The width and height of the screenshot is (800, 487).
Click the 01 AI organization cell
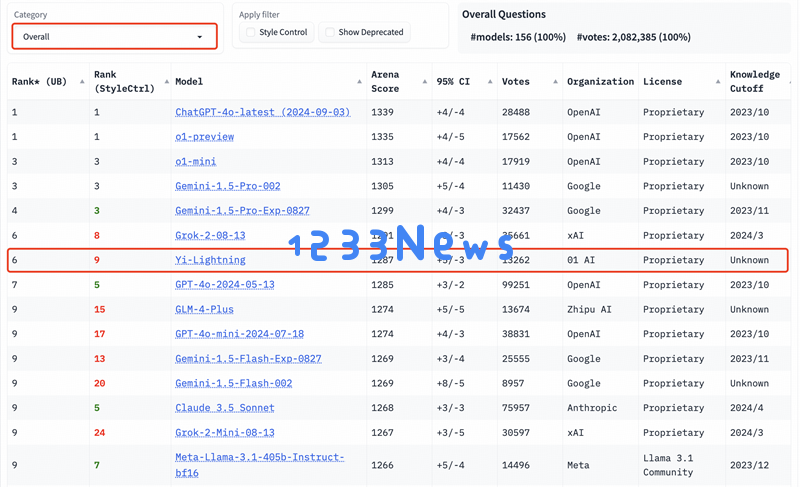(x=581, y=260)
